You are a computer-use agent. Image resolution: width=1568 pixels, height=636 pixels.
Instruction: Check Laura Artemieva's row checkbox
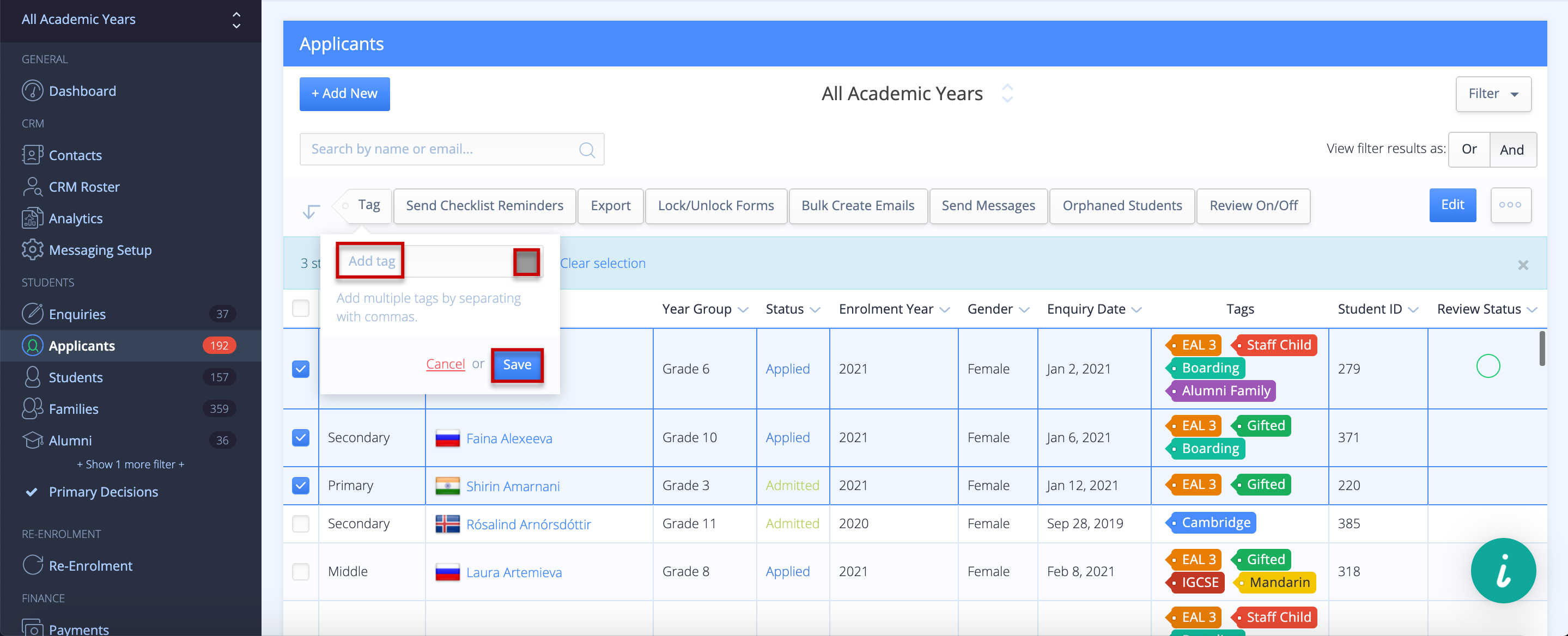tap(301, 572)
